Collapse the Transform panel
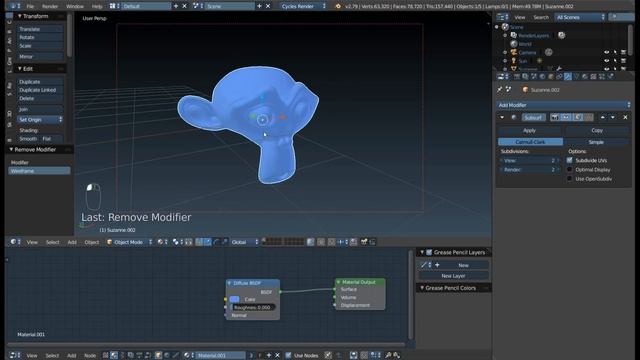This screenshot has height=360, width=640. [20, 16]
